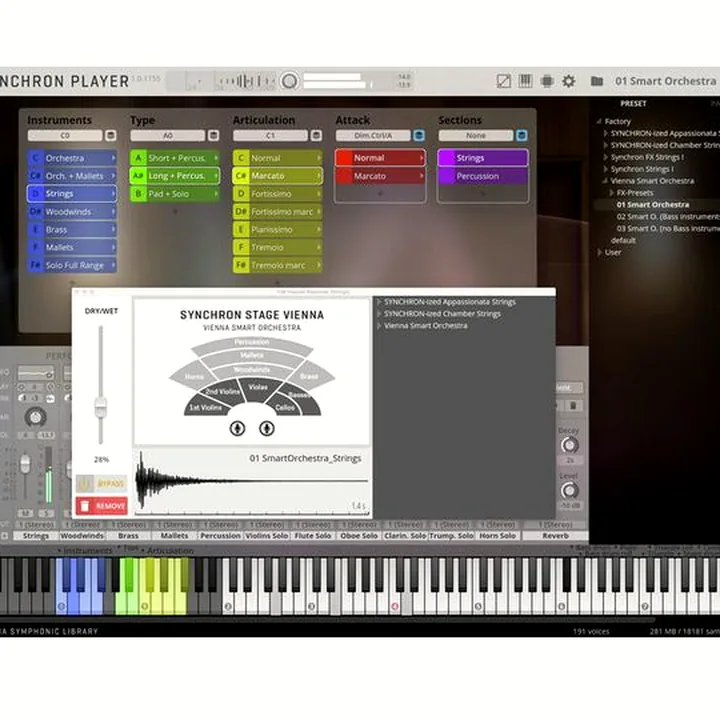Click the left microphone icon under stage
Image resolution: width=720 pixels, height=720 pixels.
click(x=237, y=428)
